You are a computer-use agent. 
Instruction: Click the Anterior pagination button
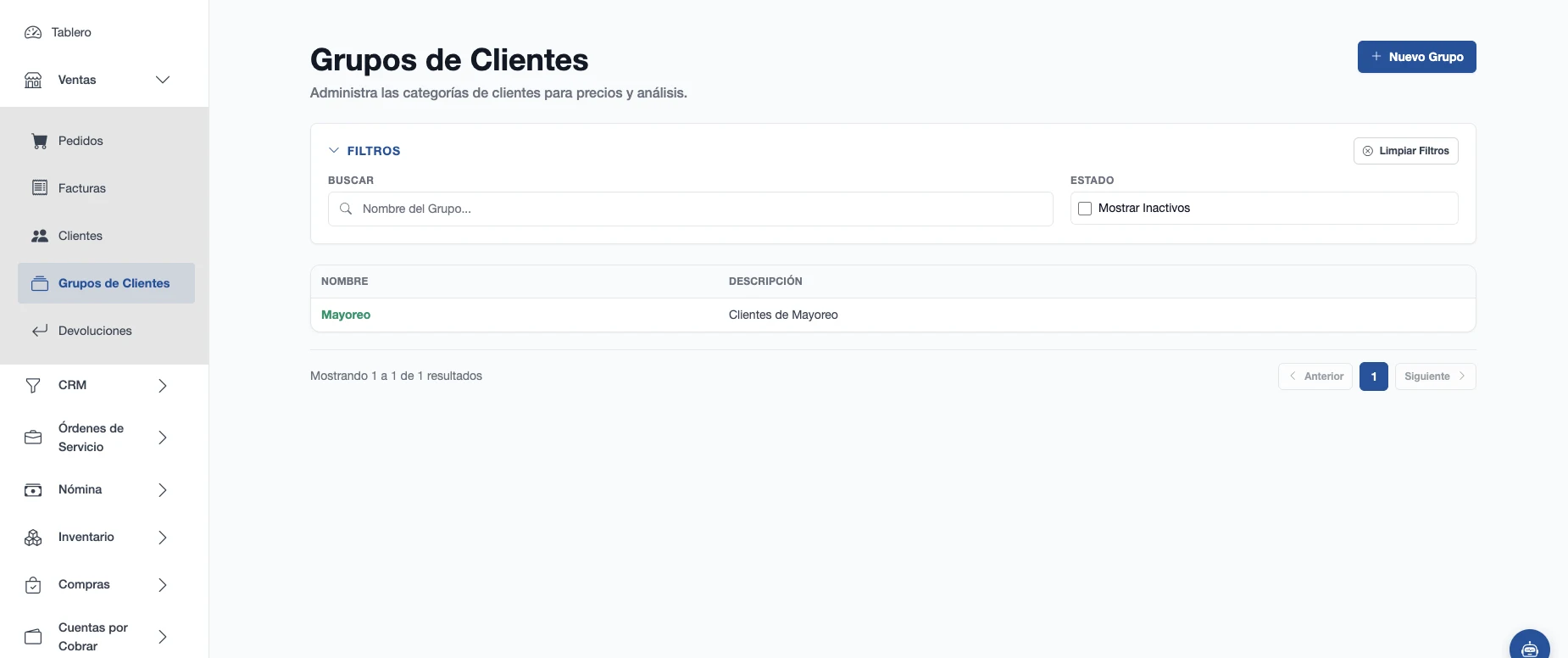pos(1315,376)
